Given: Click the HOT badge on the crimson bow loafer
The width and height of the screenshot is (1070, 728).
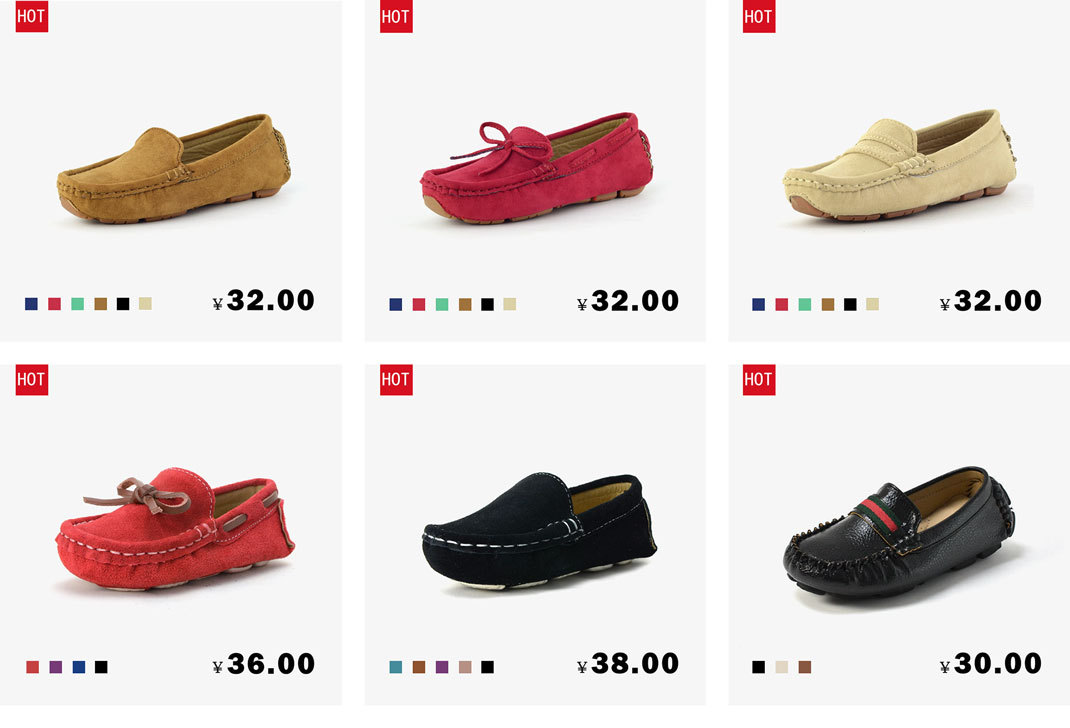Looking at the screenshot, I should (x=396, y=16).
